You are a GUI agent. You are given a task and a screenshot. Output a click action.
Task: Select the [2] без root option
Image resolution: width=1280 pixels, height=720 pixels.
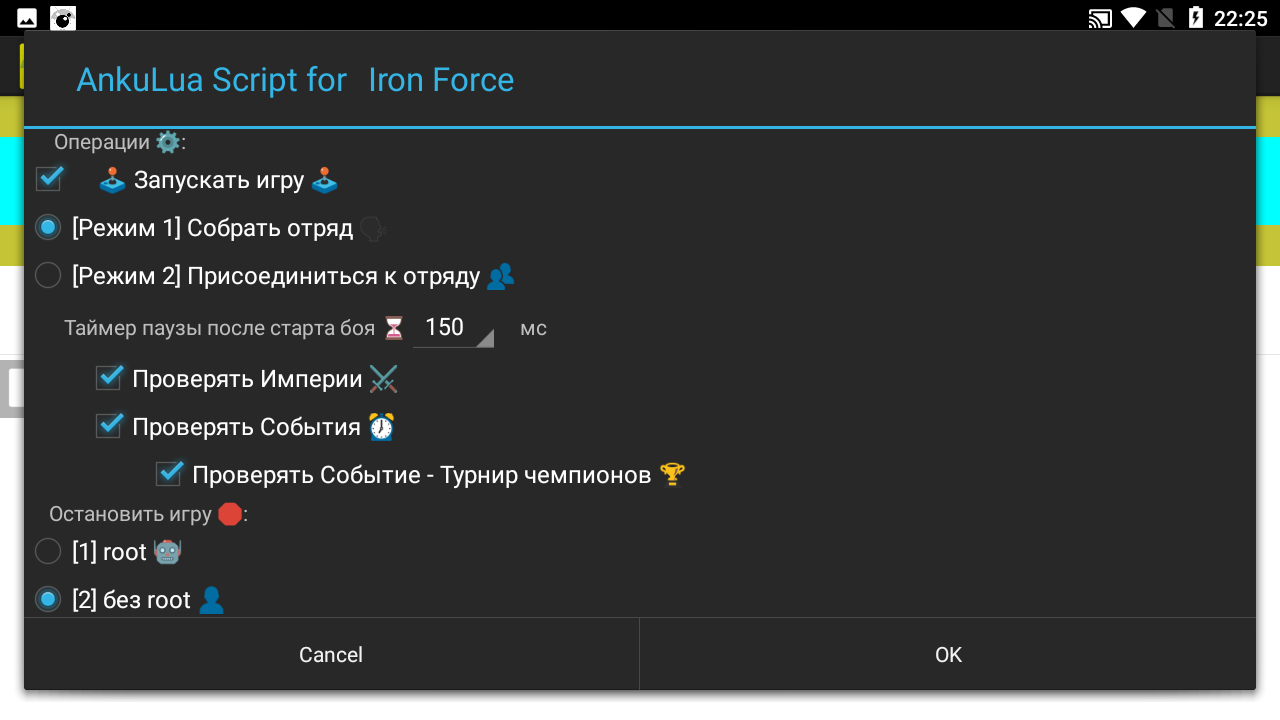[48, 600]
